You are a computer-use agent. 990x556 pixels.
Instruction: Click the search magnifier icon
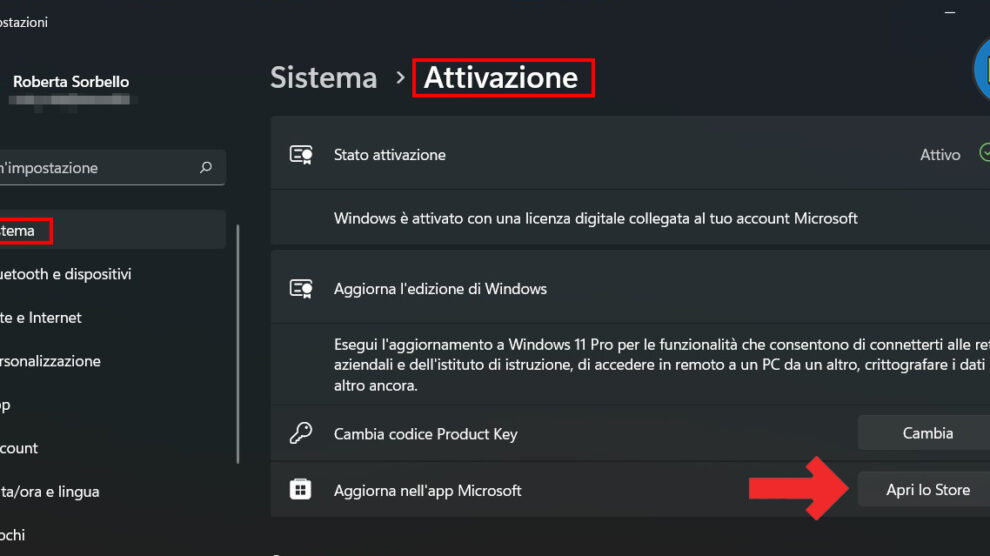(x=206, y=168)
